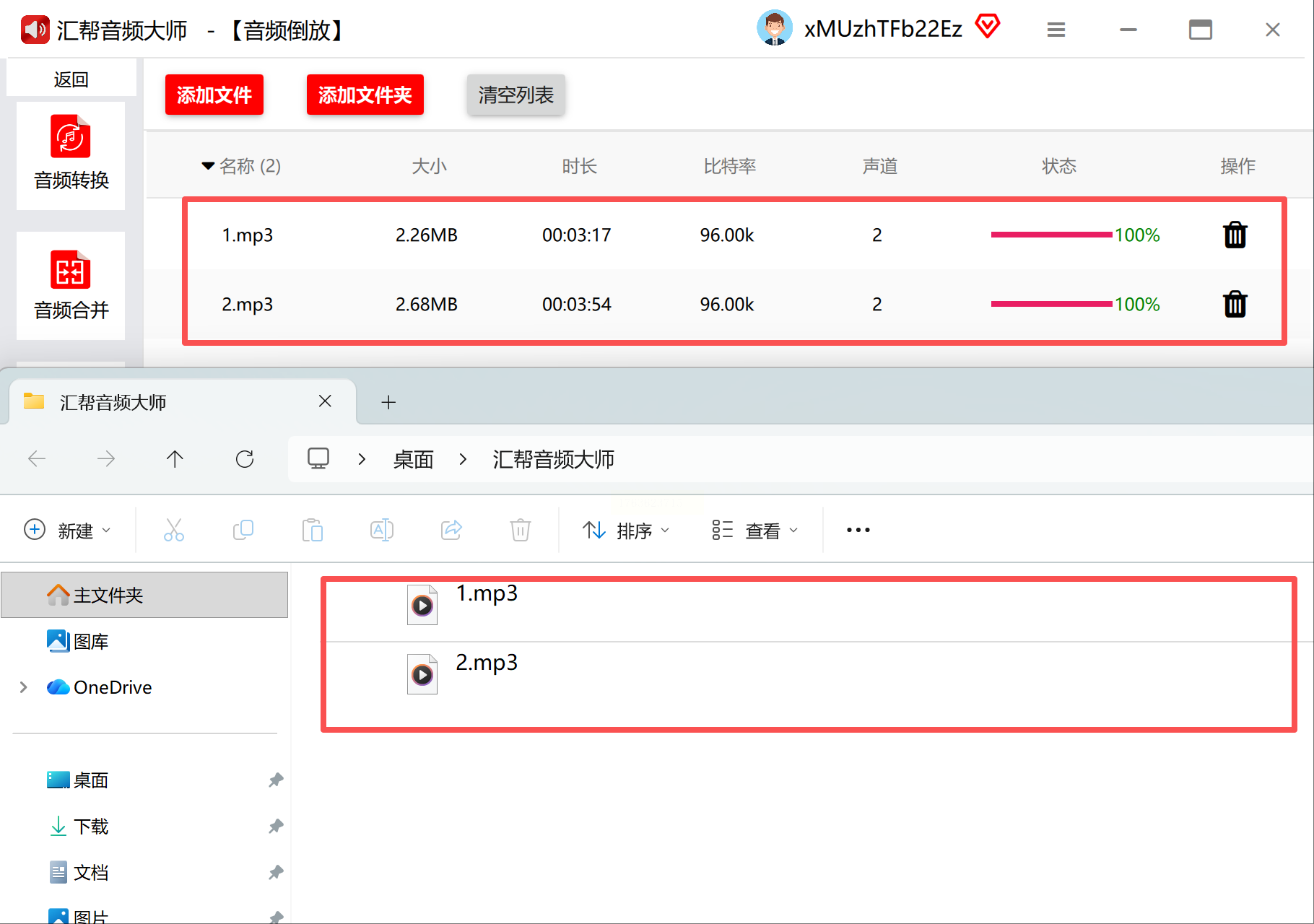1314x924 pixels.
Task: Select 主文件夹 in the navigation pane
Action: (144, 595)
